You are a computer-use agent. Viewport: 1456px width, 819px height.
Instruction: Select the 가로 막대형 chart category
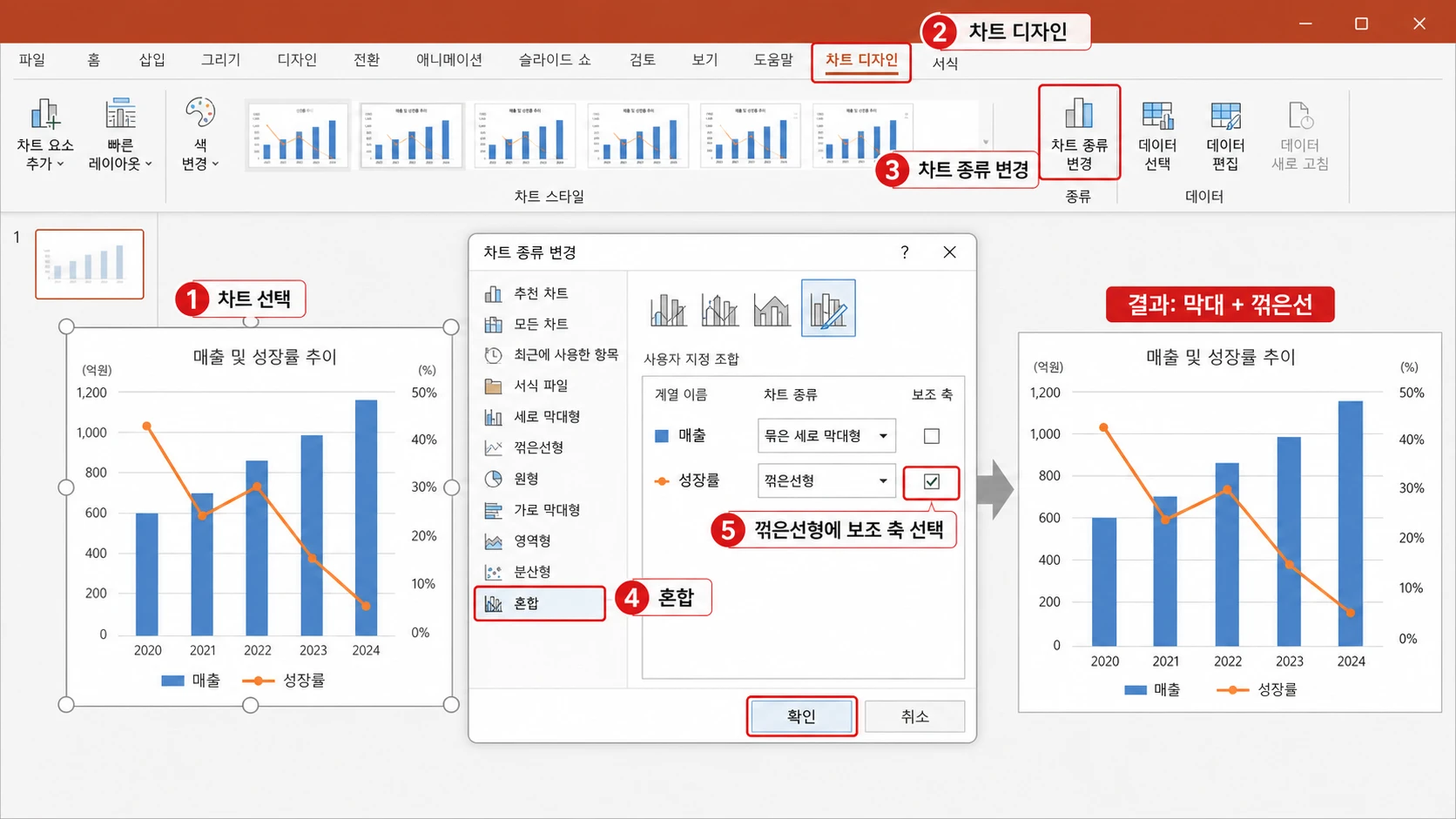click(x=532, y=510)
